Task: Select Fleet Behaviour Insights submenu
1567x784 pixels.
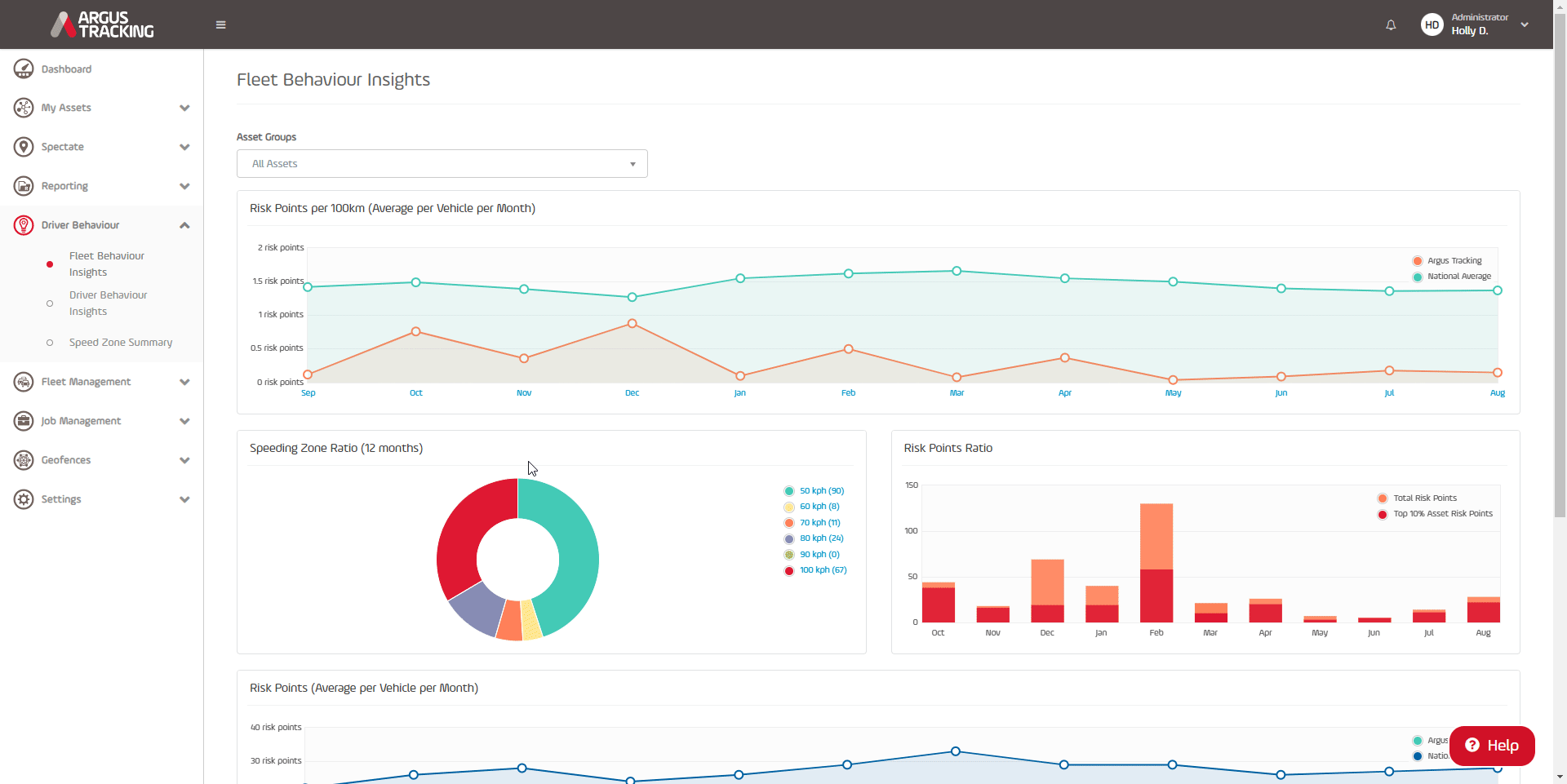Action: 107,264
